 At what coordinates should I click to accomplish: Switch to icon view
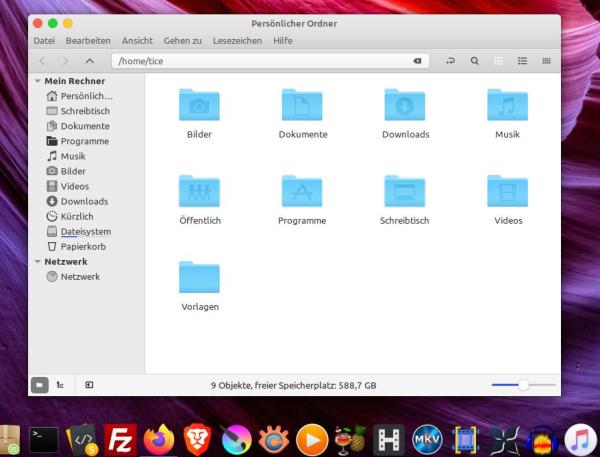[x=498, y=61]
